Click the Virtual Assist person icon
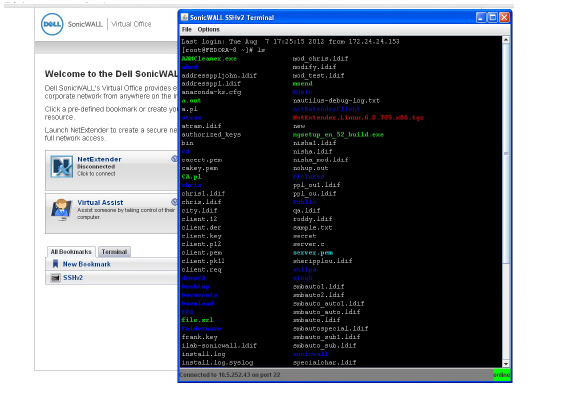The height and width of the screenshot is (411, 576). (61, 209)
